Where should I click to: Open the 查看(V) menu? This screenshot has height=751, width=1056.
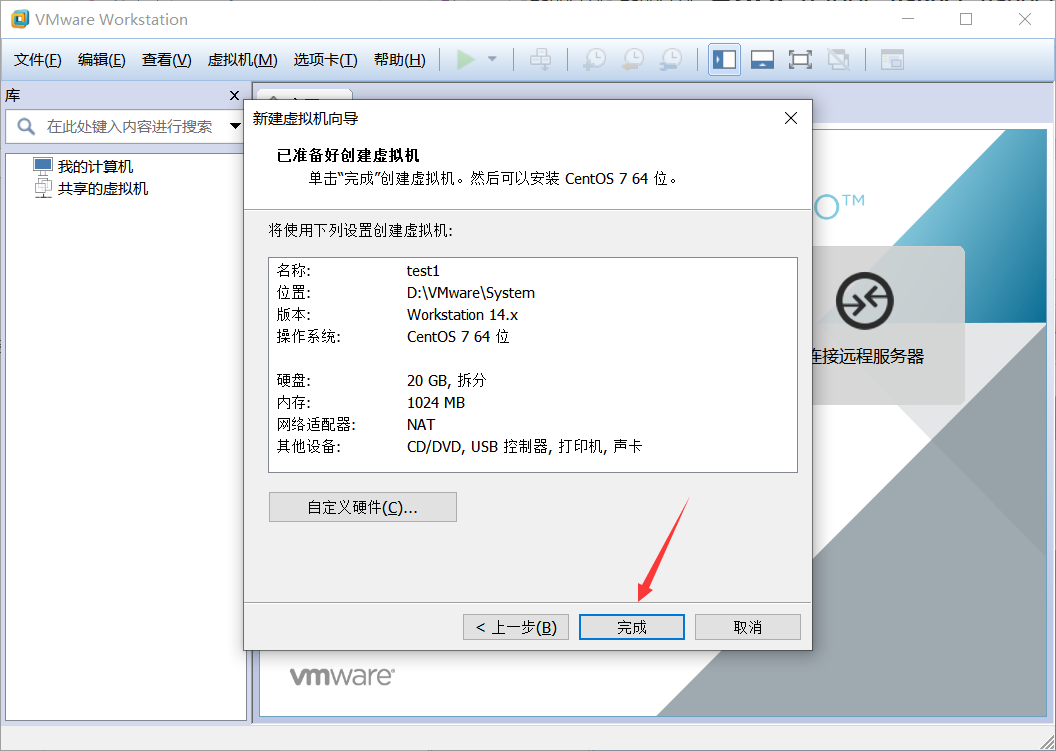pos(166,60)
